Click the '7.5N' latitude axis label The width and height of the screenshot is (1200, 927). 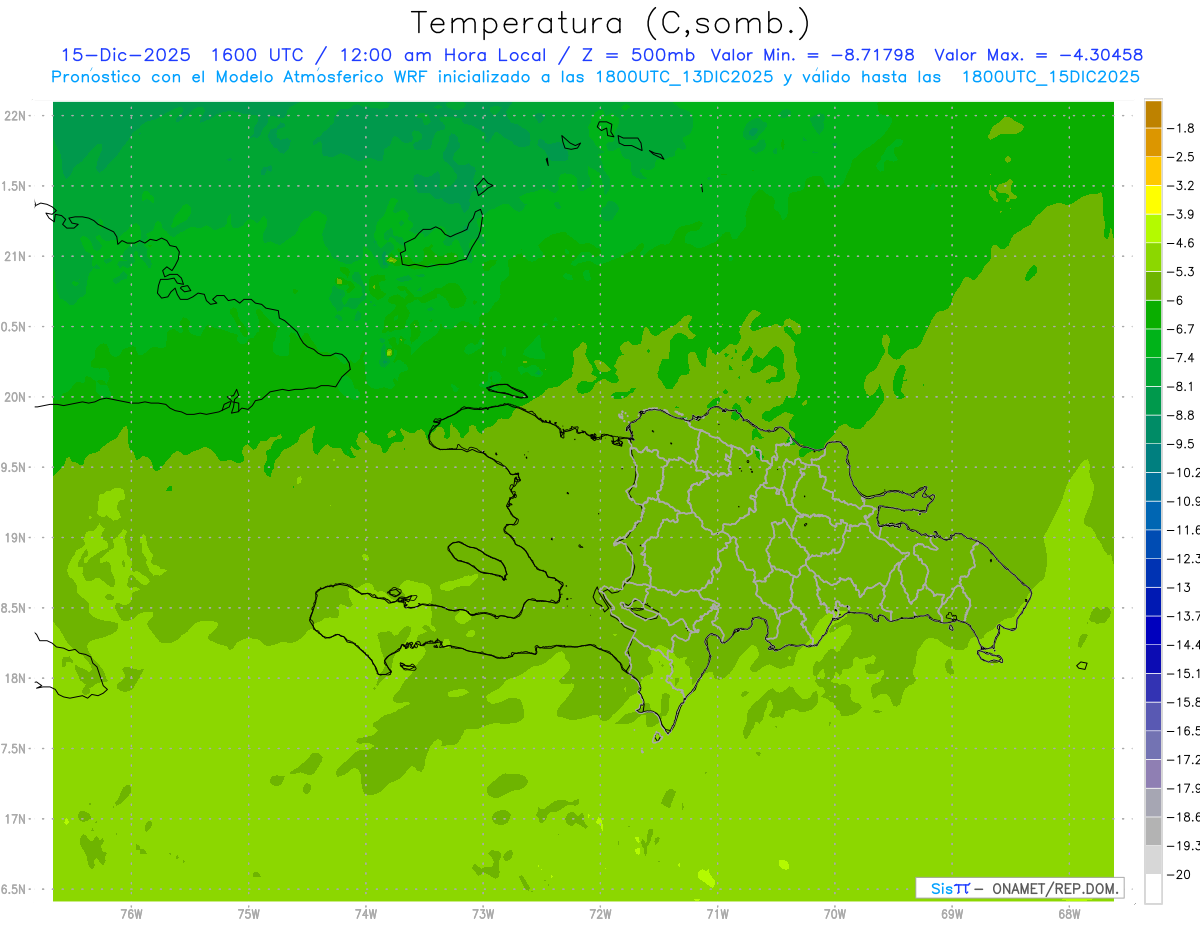[x=14, y=749]
